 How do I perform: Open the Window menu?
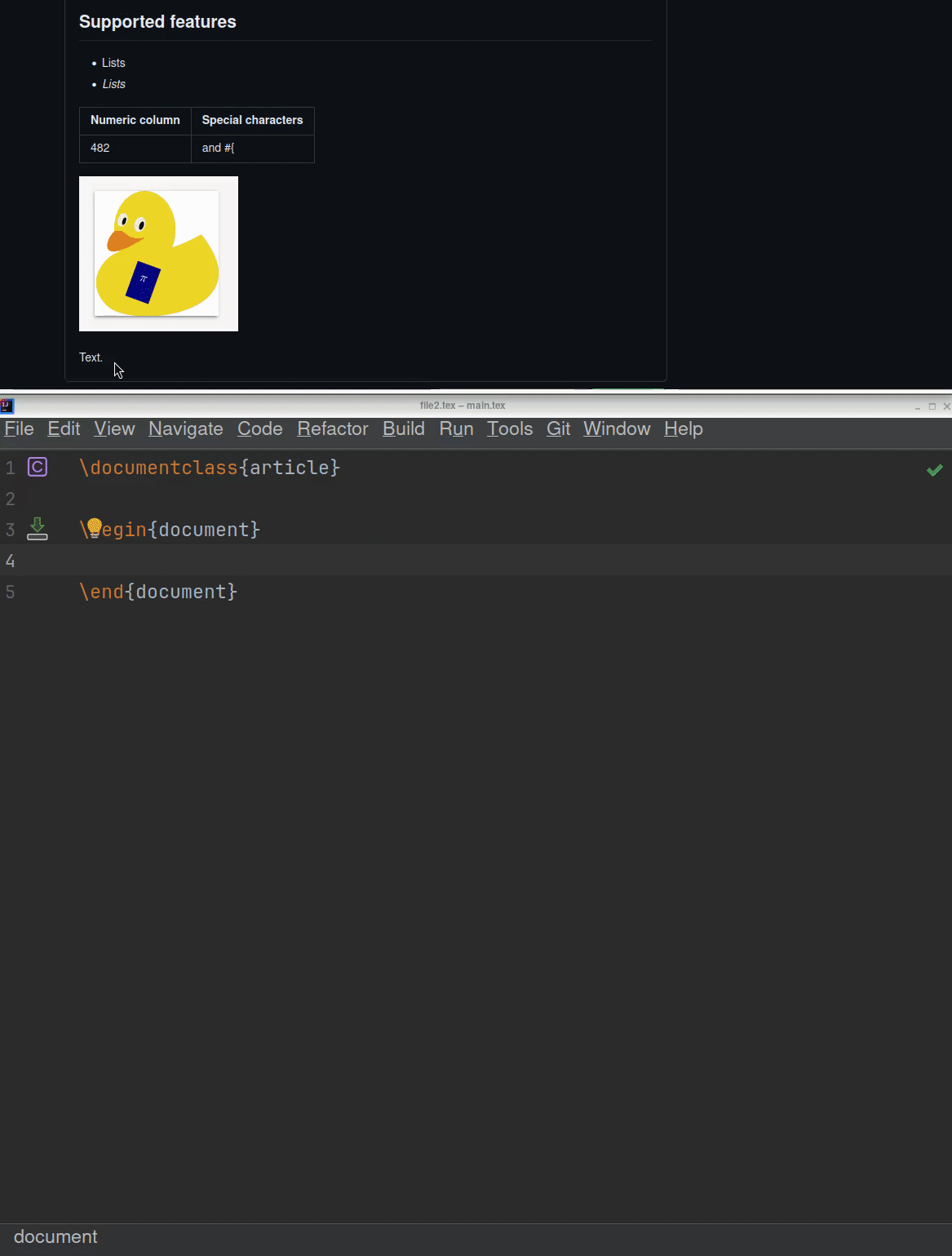[617, 429]
